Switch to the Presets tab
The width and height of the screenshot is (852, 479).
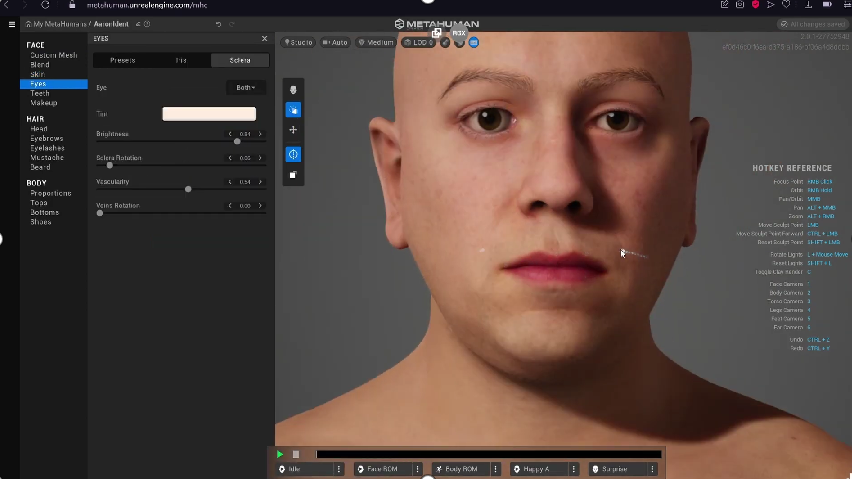point(123,61)
